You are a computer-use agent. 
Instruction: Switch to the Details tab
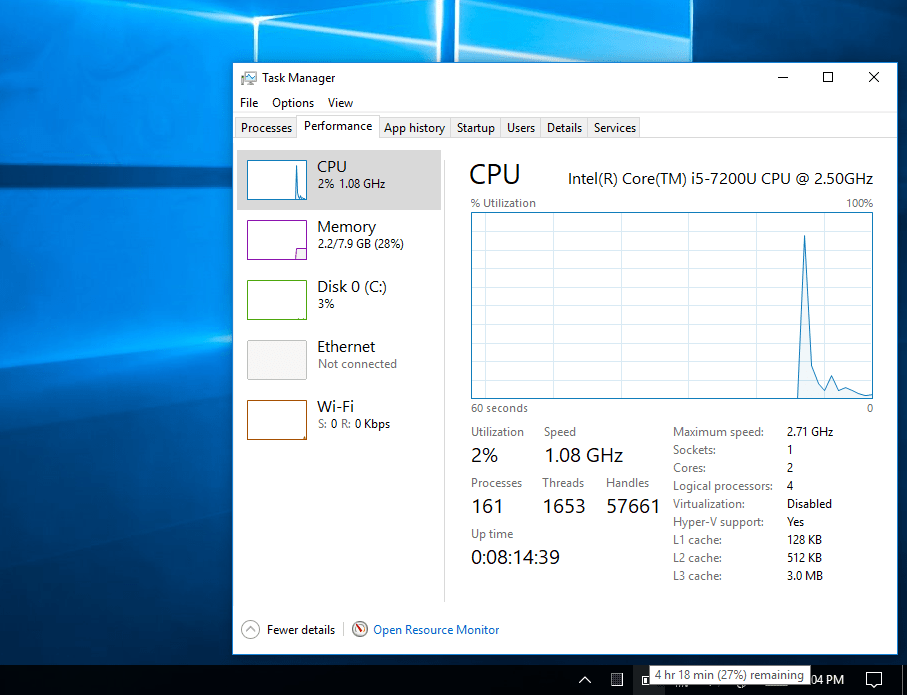click(x=564, y=128)
